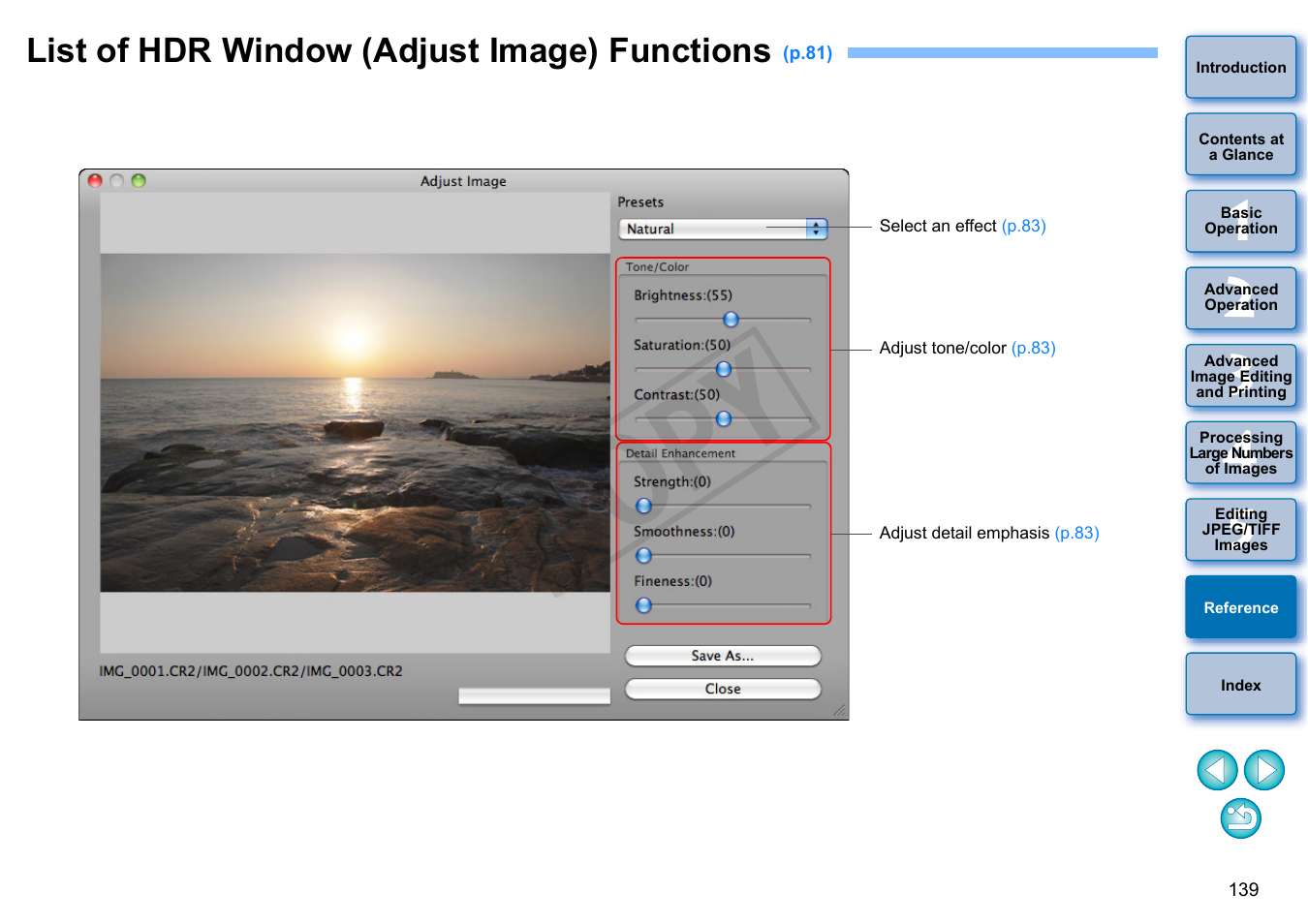This screenshot has width=1308, height=924.
Task: Click the green zoom window button
Action: pos(139,181)
